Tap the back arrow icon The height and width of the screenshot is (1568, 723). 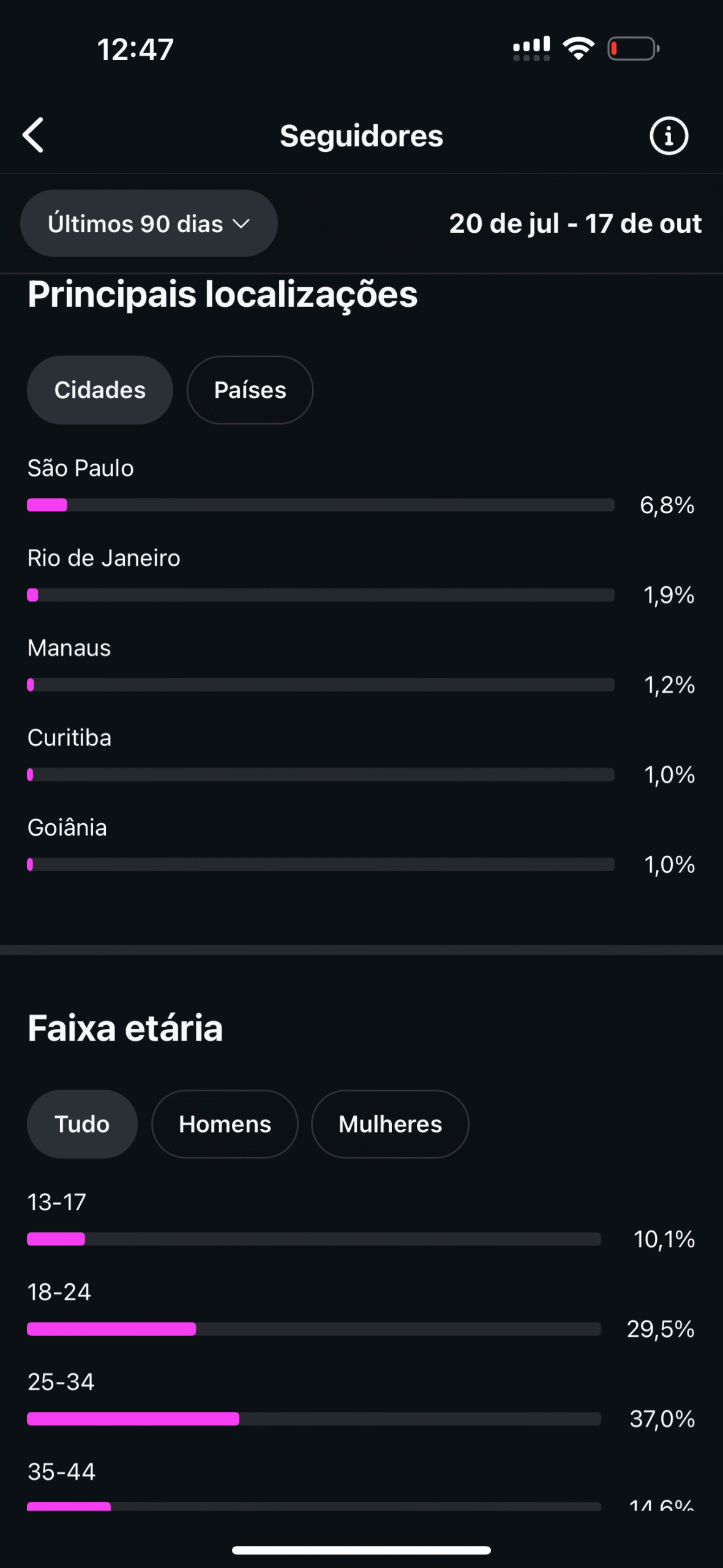click(x=34, y=135)
